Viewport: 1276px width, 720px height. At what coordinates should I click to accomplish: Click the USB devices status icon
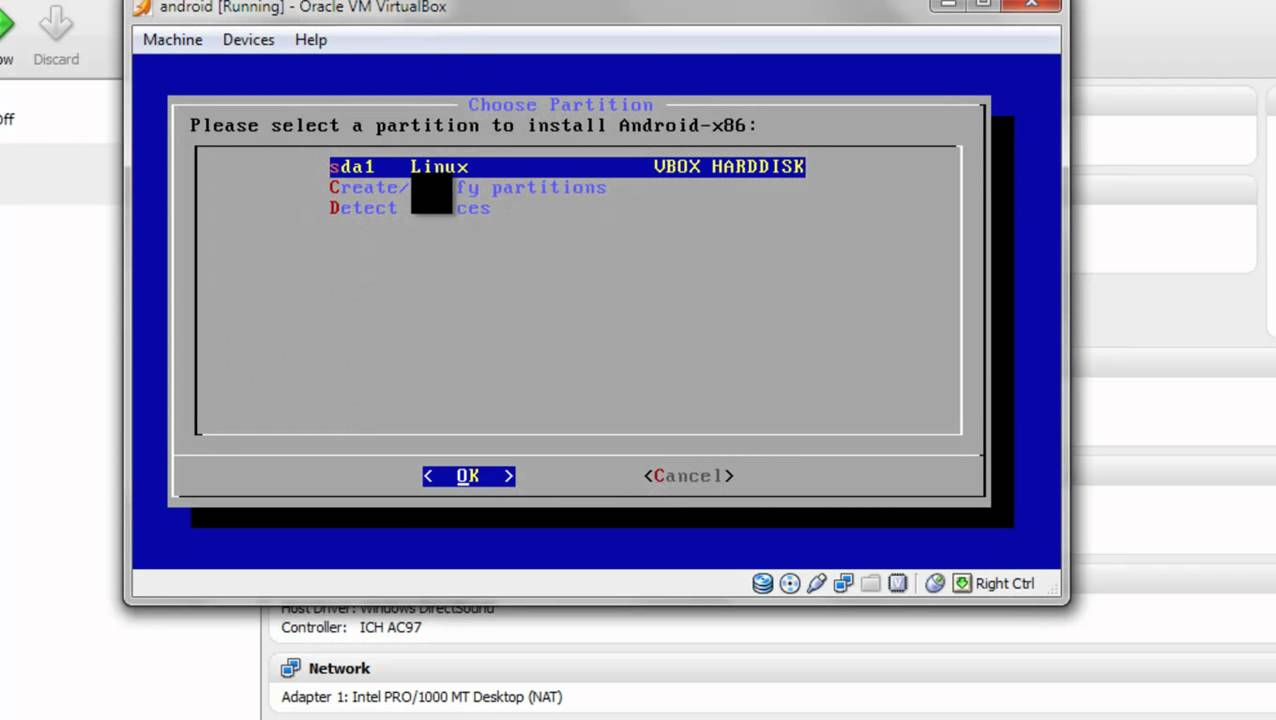(817, 583)
